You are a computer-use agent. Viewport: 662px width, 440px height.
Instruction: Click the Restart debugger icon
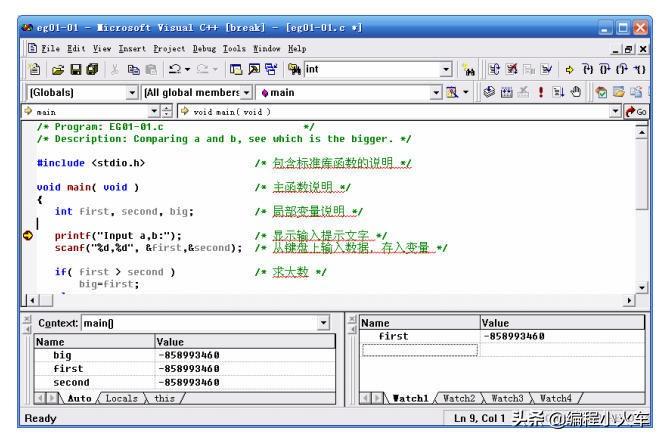coord(494,69)
